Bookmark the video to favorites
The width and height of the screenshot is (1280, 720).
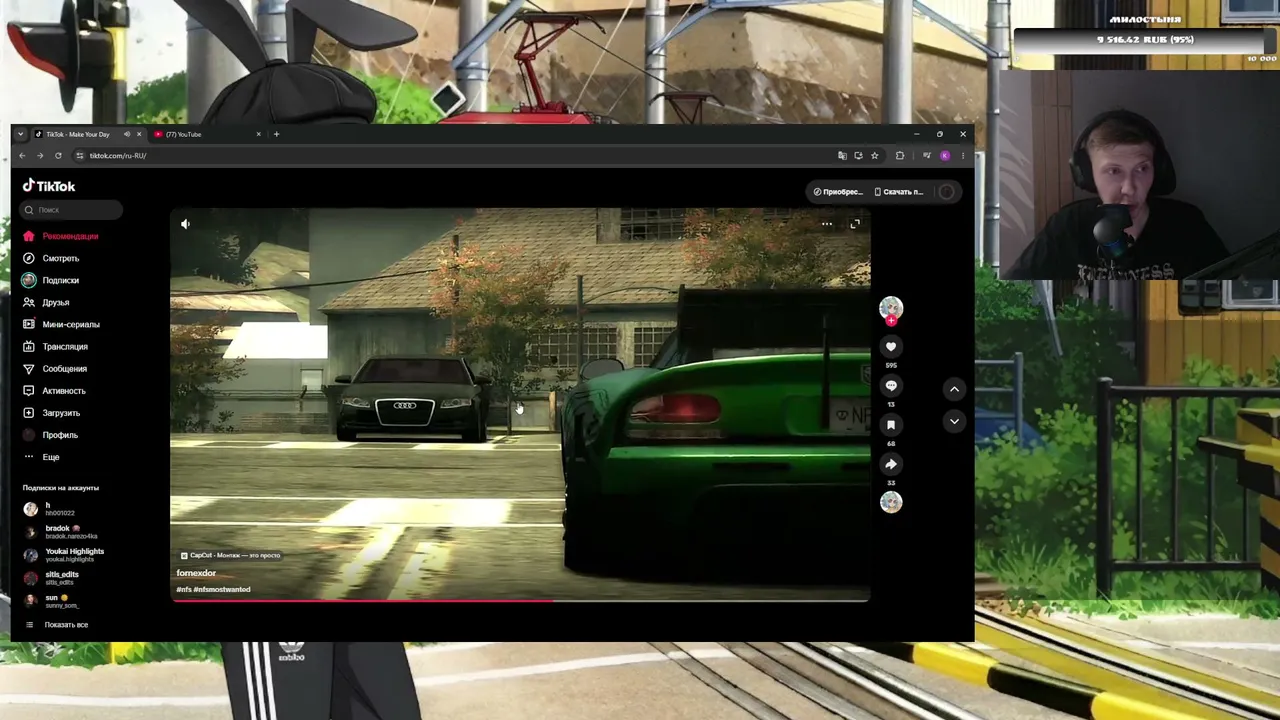coord(891,424)
